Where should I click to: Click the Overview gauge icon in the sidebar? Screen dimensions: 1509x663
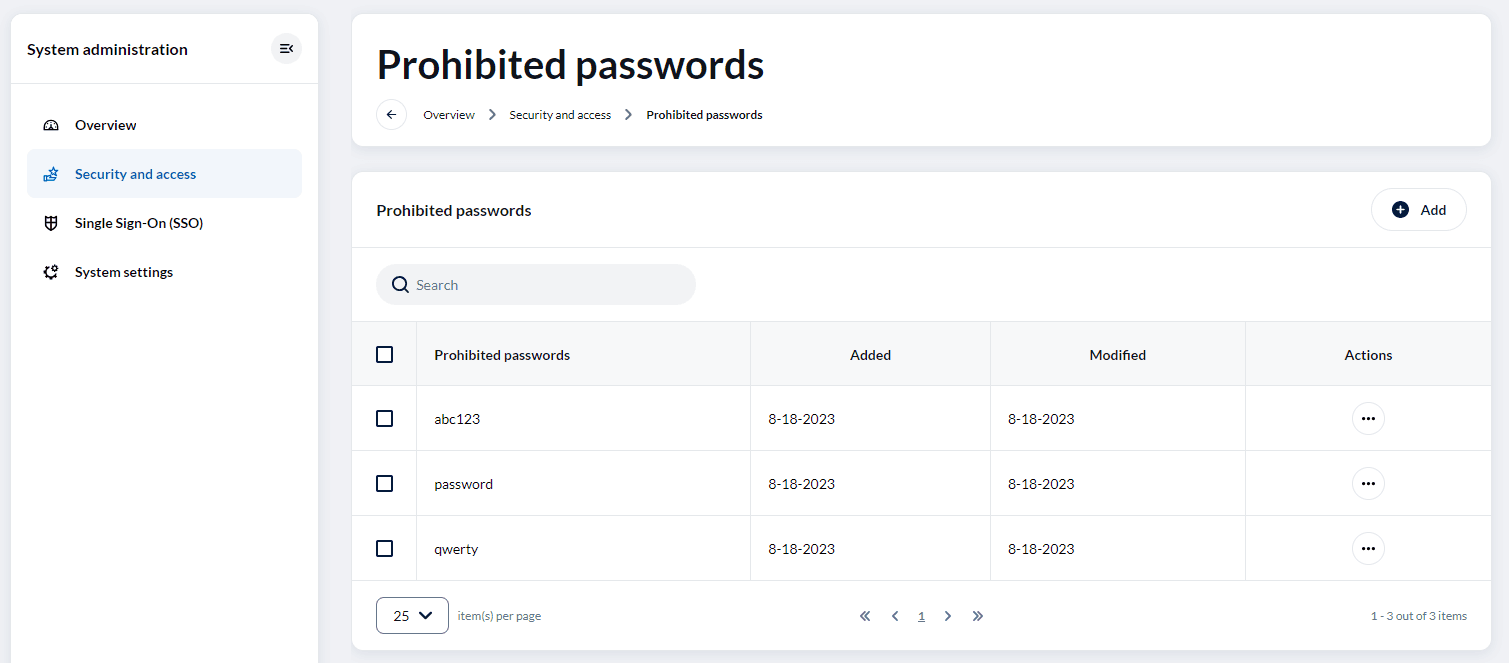51,125
